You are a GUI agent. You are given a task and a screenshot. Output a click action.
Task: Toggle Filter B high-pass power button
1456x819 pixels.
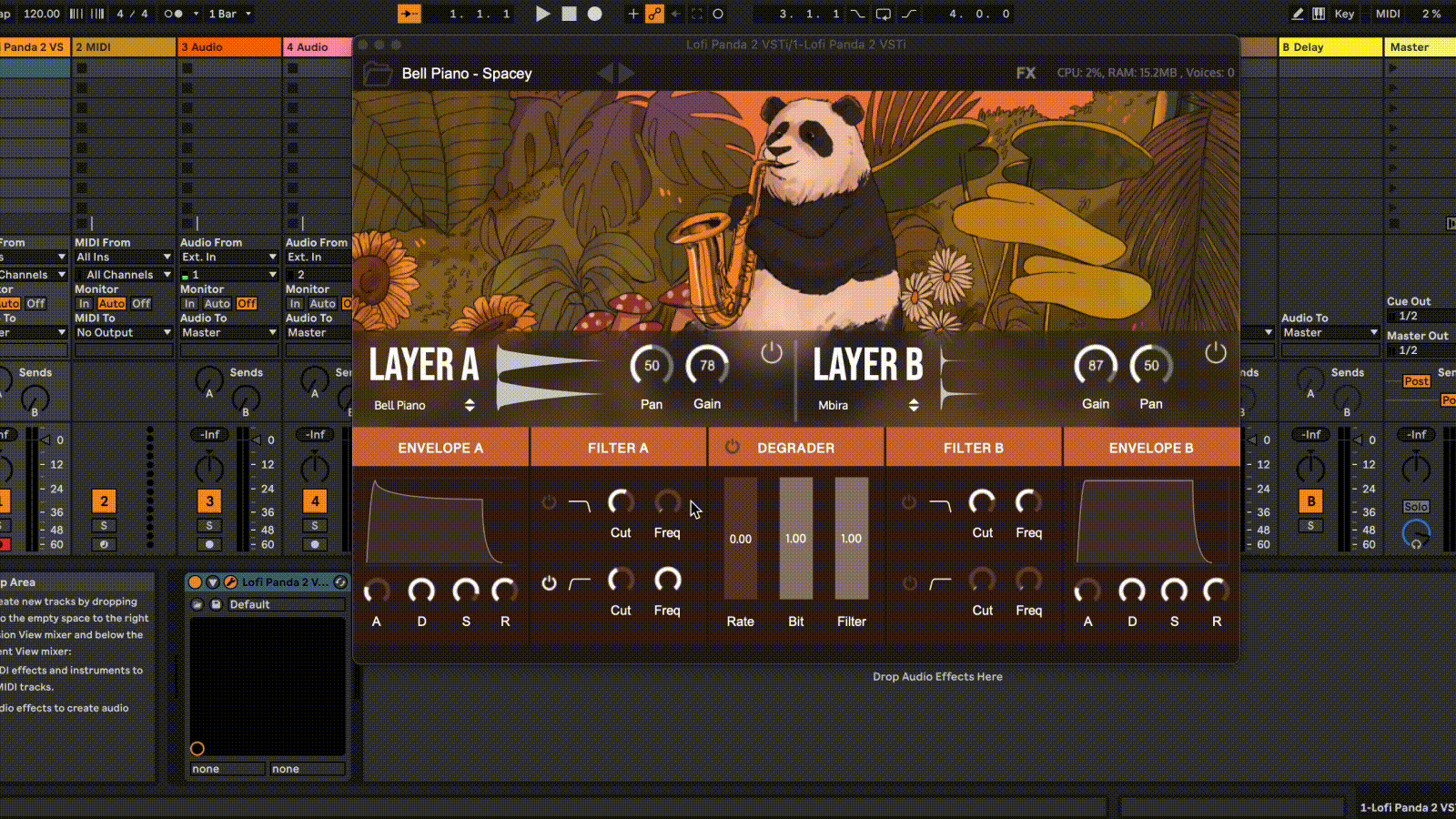(908, 583)
